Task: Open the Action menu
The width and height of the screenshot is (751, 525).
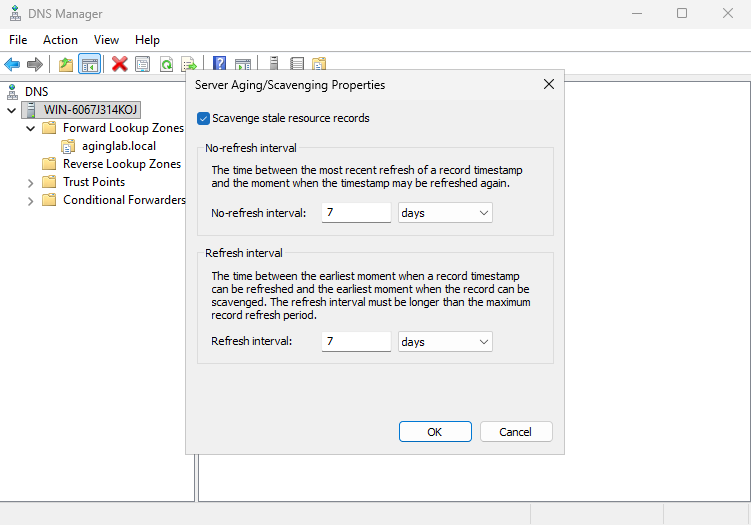Action: click(60, 40)
